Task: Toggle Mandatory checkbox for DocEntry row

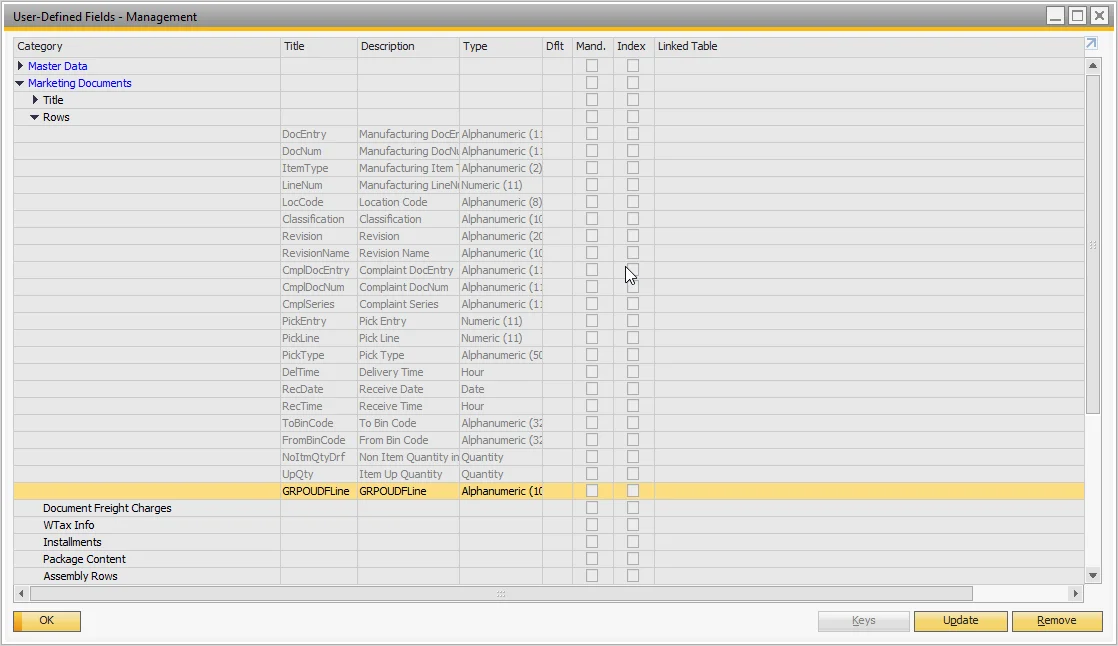Action: pos(592,134)
